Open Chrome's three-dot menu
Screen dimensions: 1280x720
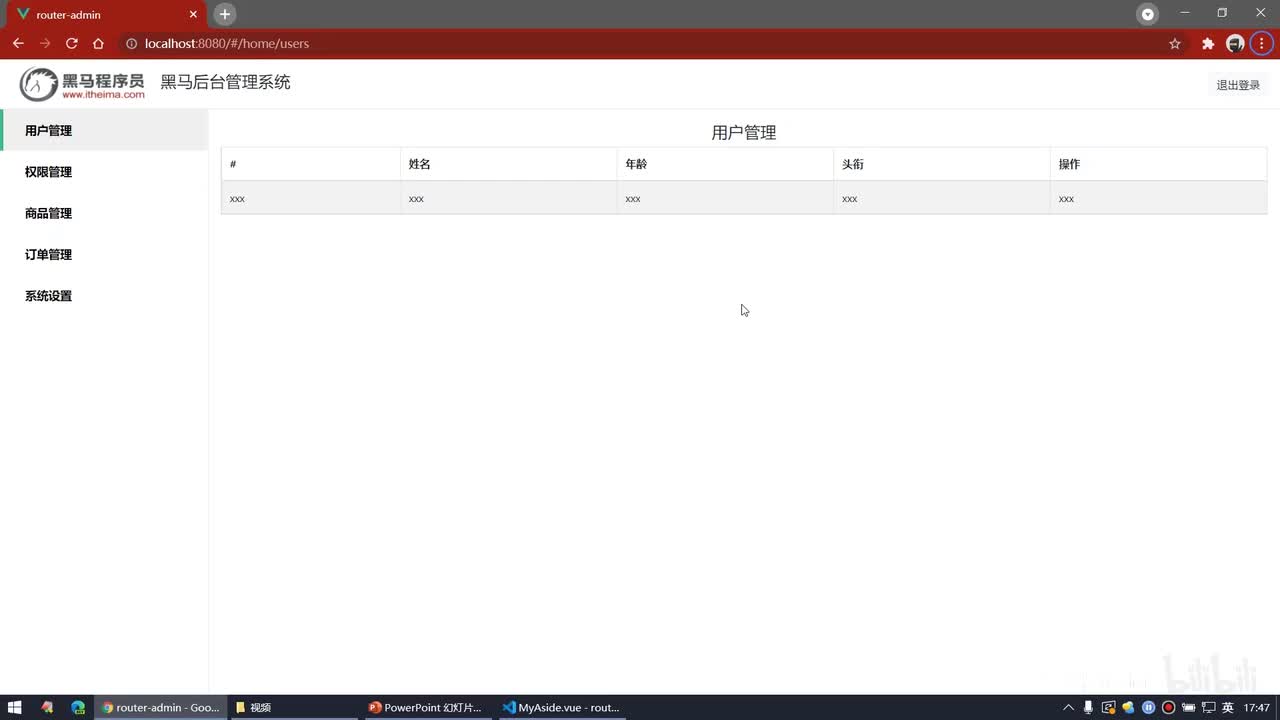pos(1262,43)
